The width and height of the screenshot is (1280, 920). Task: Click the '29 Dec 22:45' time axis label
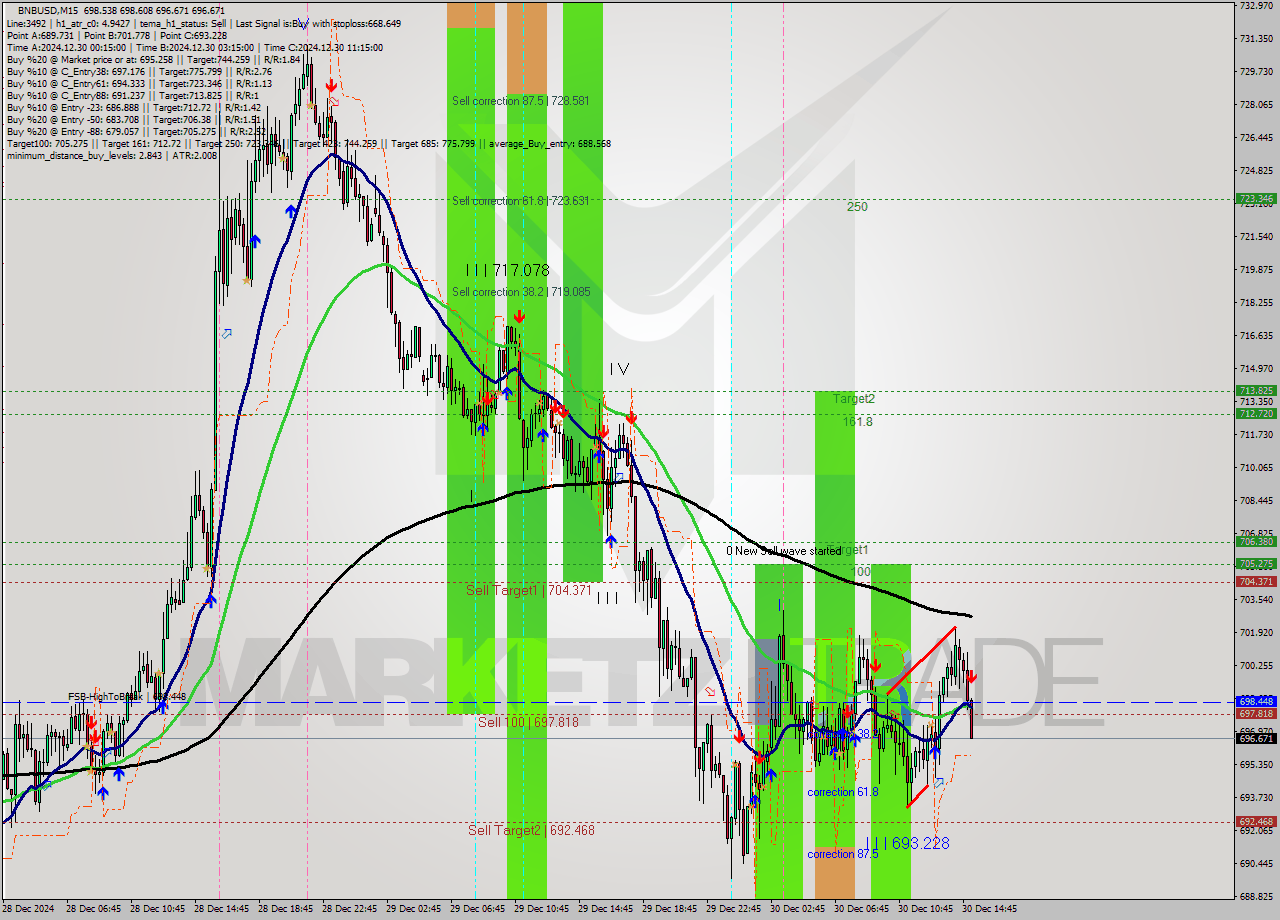coord(732,909)
